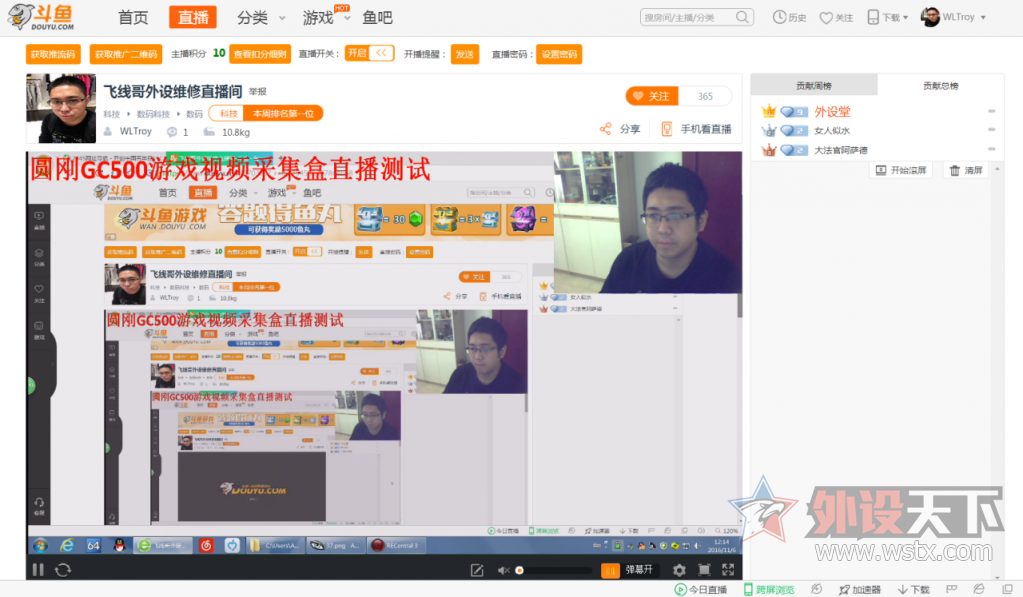Unmute the player speaker icon
This screenshot has height=597, width=1023.
pyautogui.click(x=503, y=570)
